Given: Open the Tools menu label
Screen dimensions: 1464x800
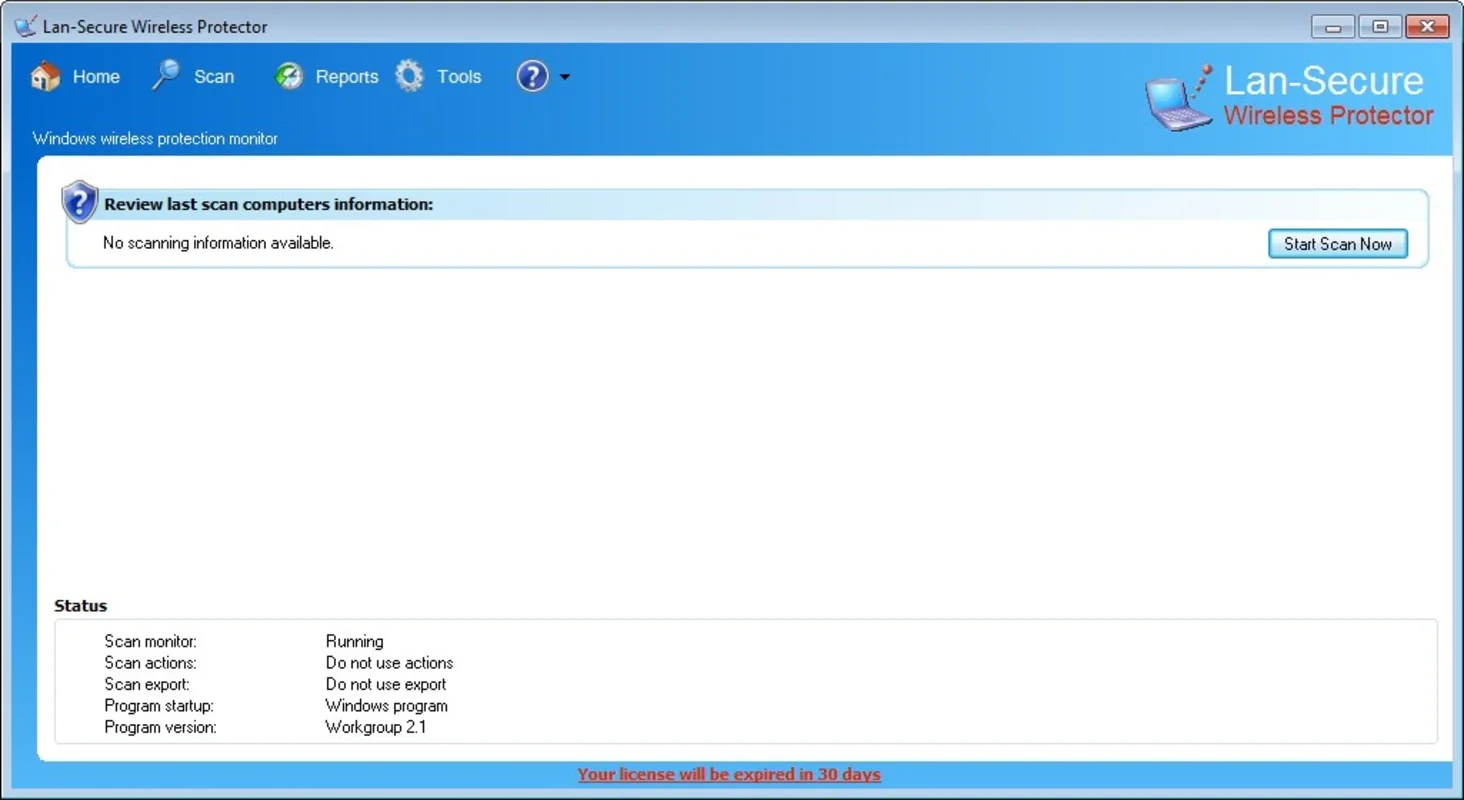Looking at the screenshot, I should [459, 77].
